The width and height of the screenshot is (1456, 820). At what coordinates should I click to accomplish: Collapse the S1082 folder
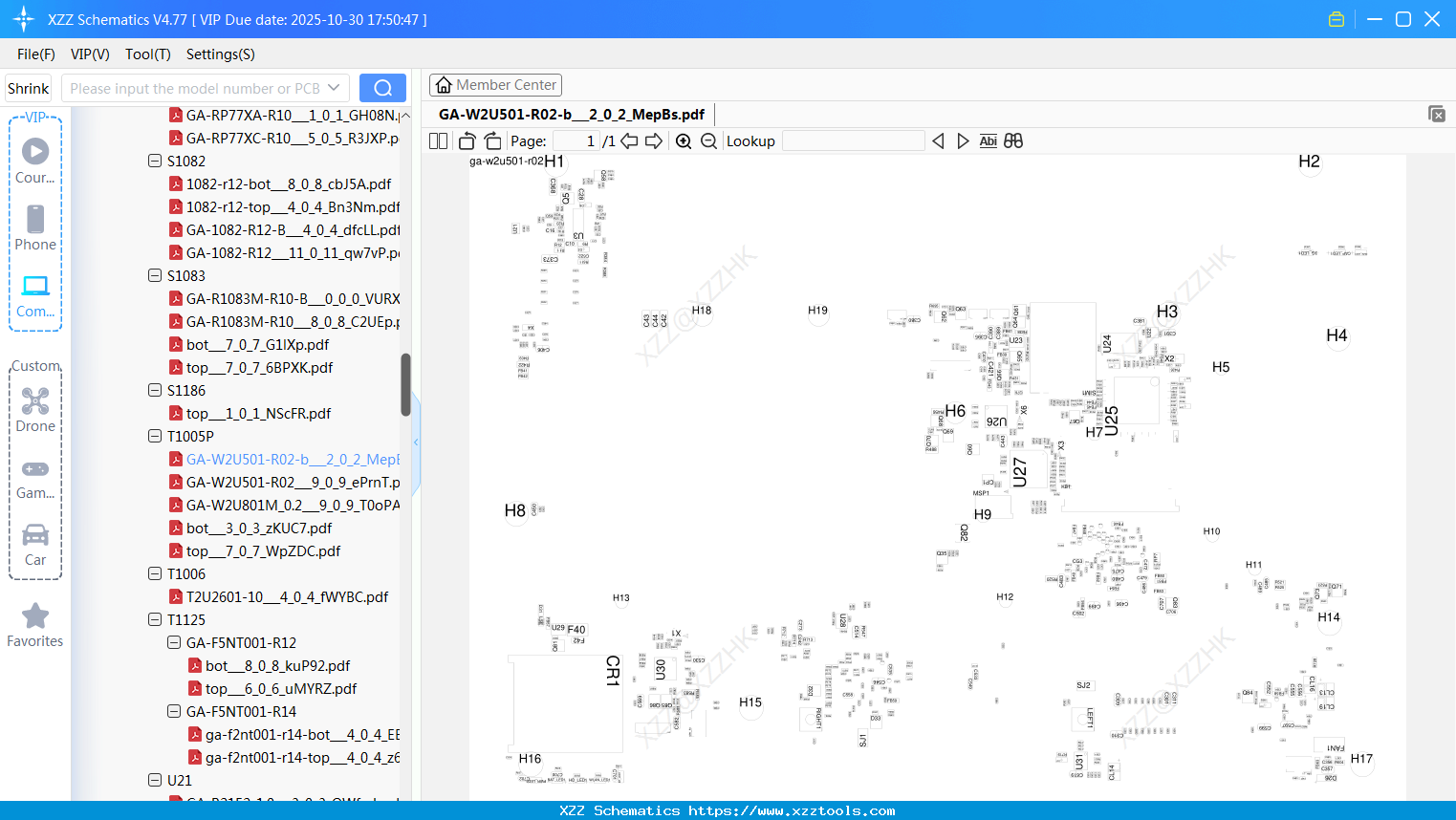[155, 161]
